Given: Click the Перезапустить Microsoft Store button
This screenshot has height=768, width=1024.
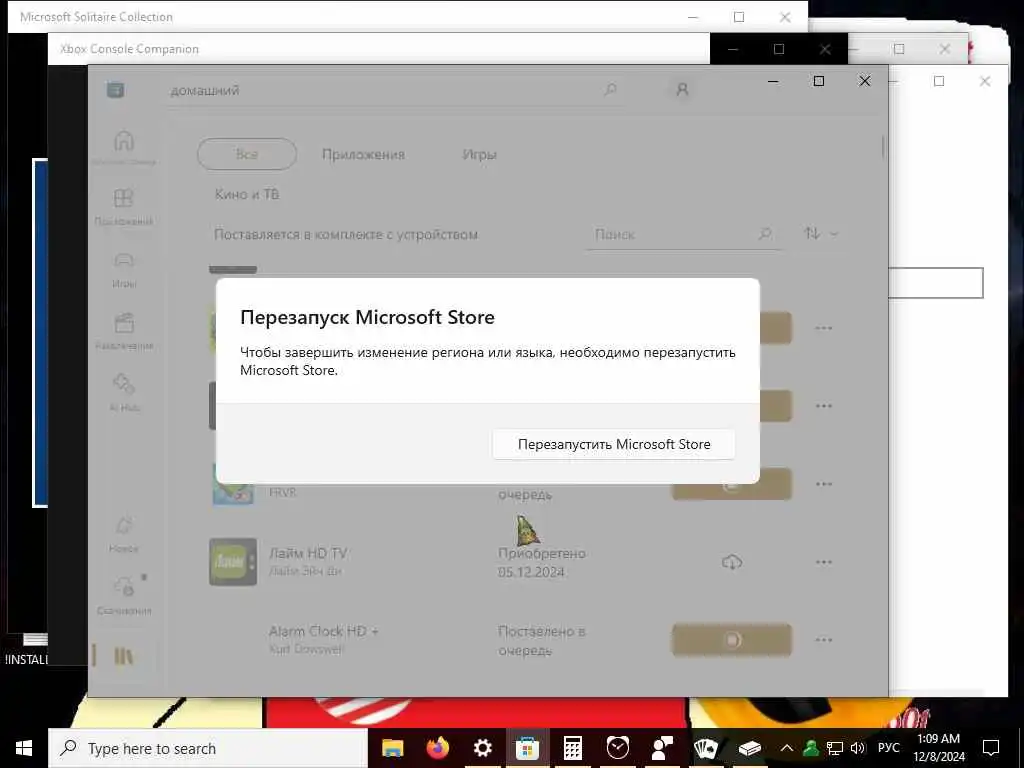Looking at the screenshot, I should click(x=613, y=444).
